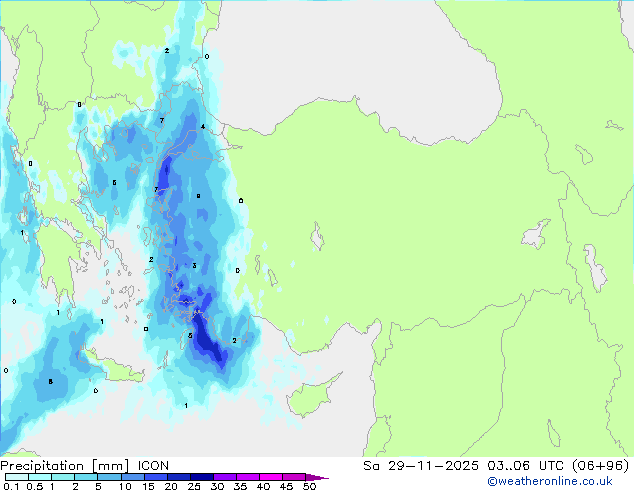Click the 1–2 mm legend color box
This screenshot has height=490, width=634.
point(63,477)
